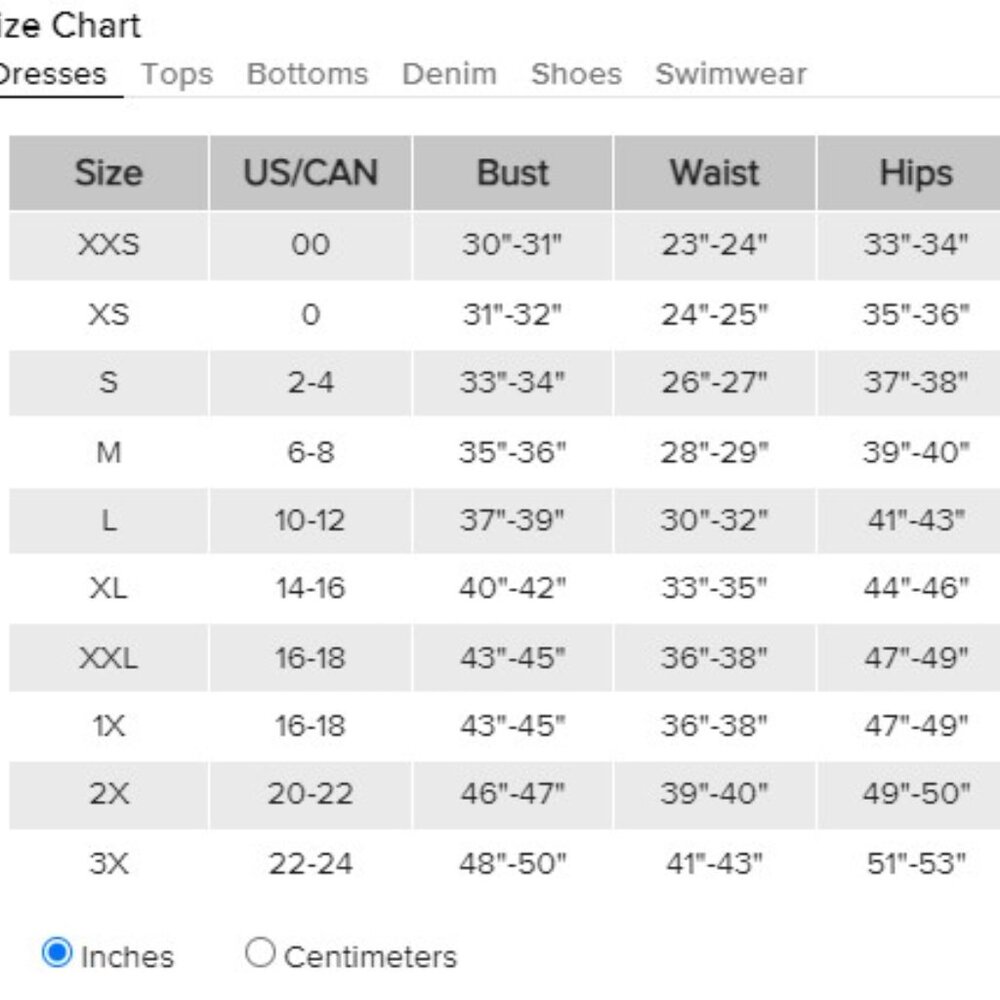Image resolution: width=1000 pixels, height=1000 pixels.
Task: Select the Inches radio button
Action: pos(57,952)
